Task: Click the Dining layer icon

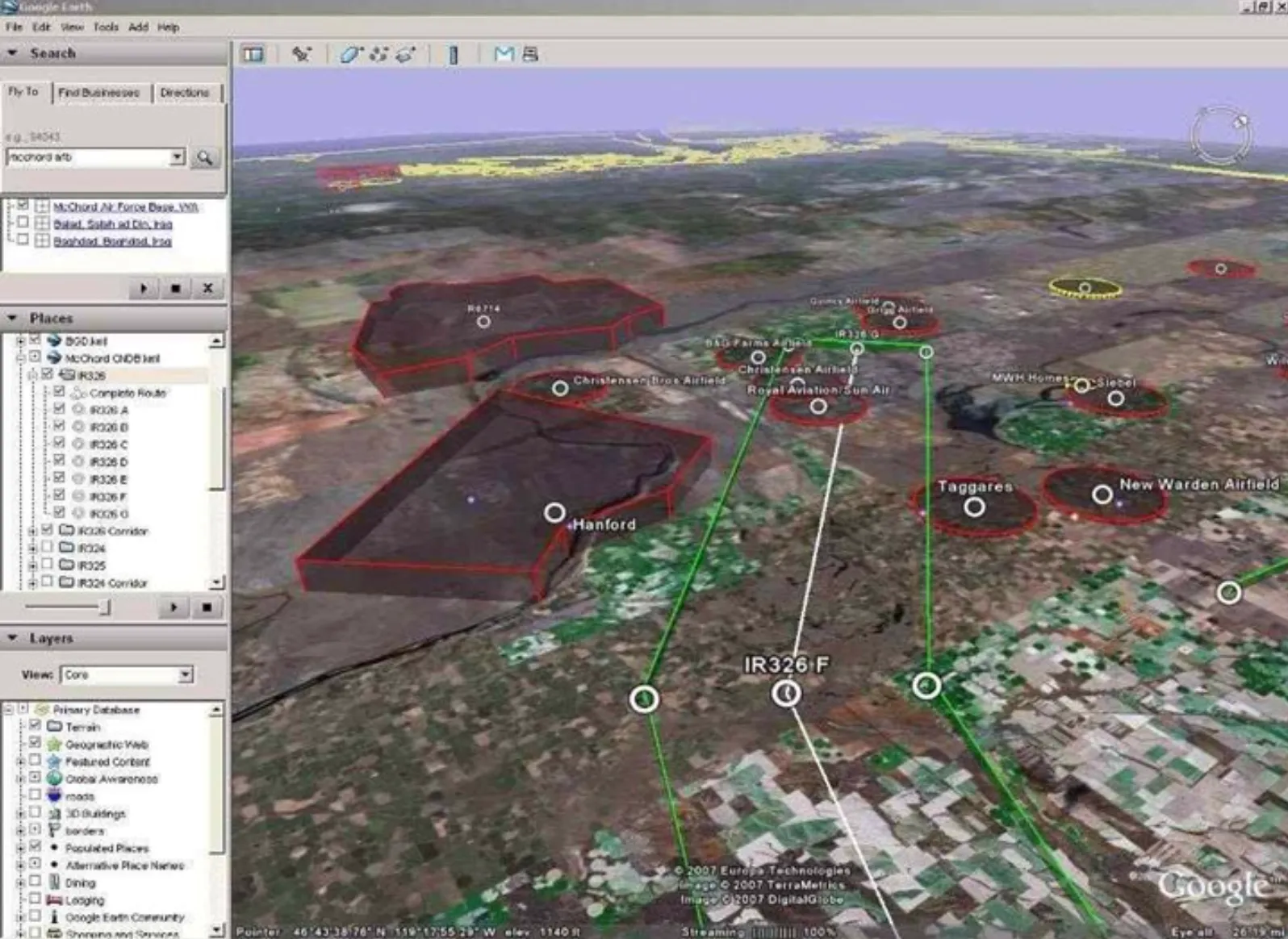Action: coord(54,883)
